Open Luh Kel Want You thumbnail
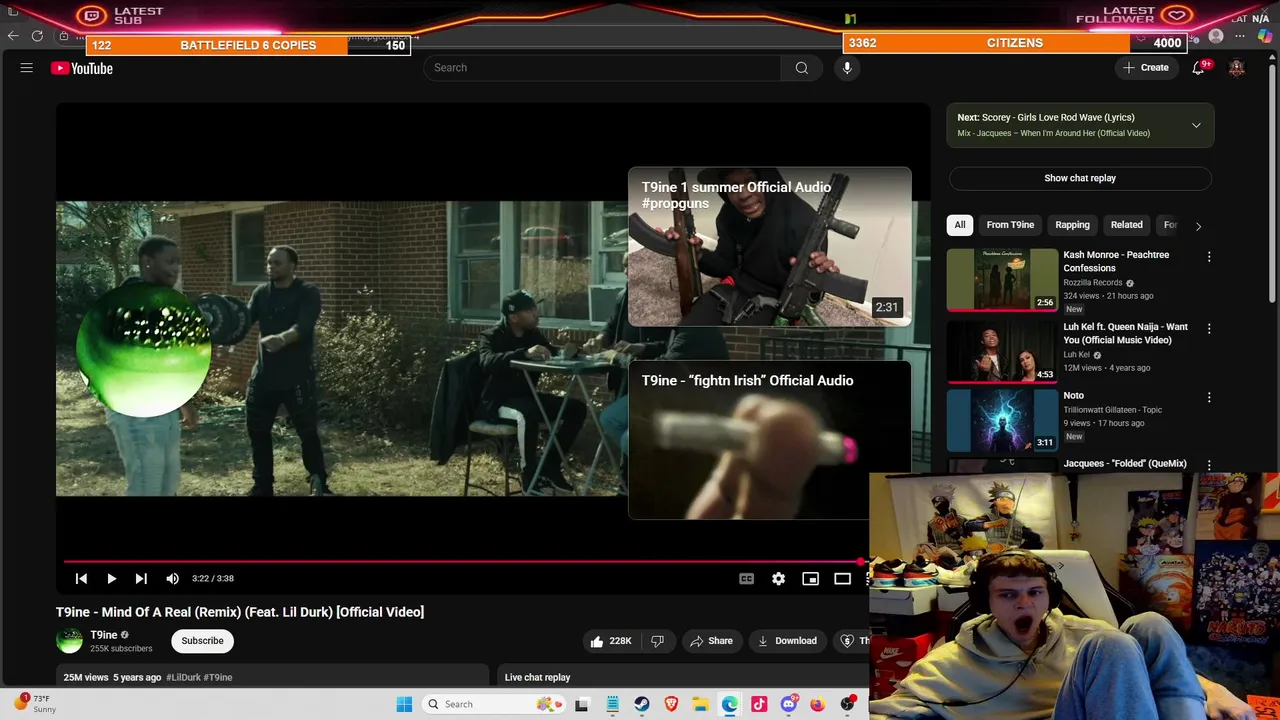Viewport: 1280px width, 720px height. [1002, 351]
